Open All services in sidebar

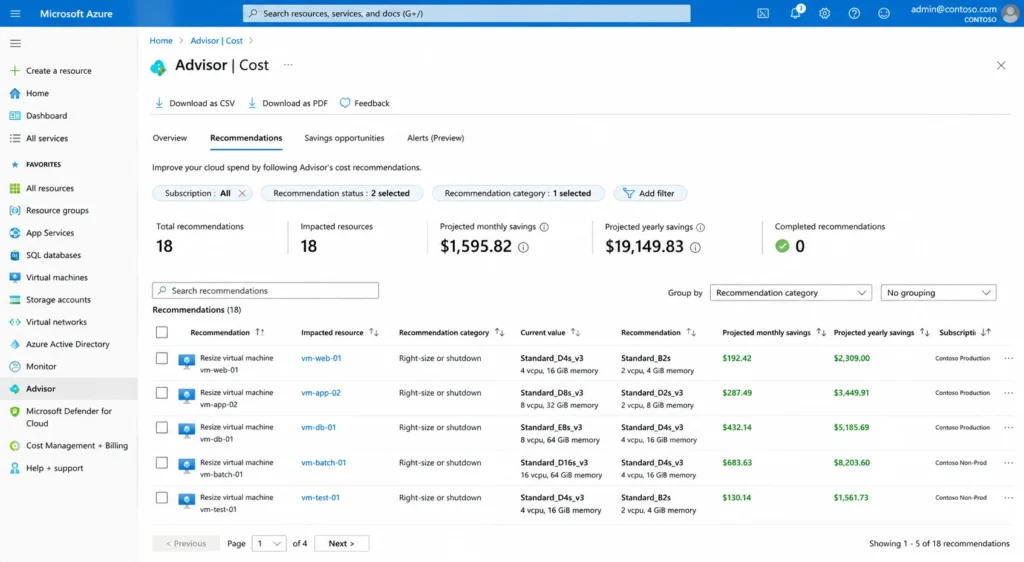pos(47,138)
